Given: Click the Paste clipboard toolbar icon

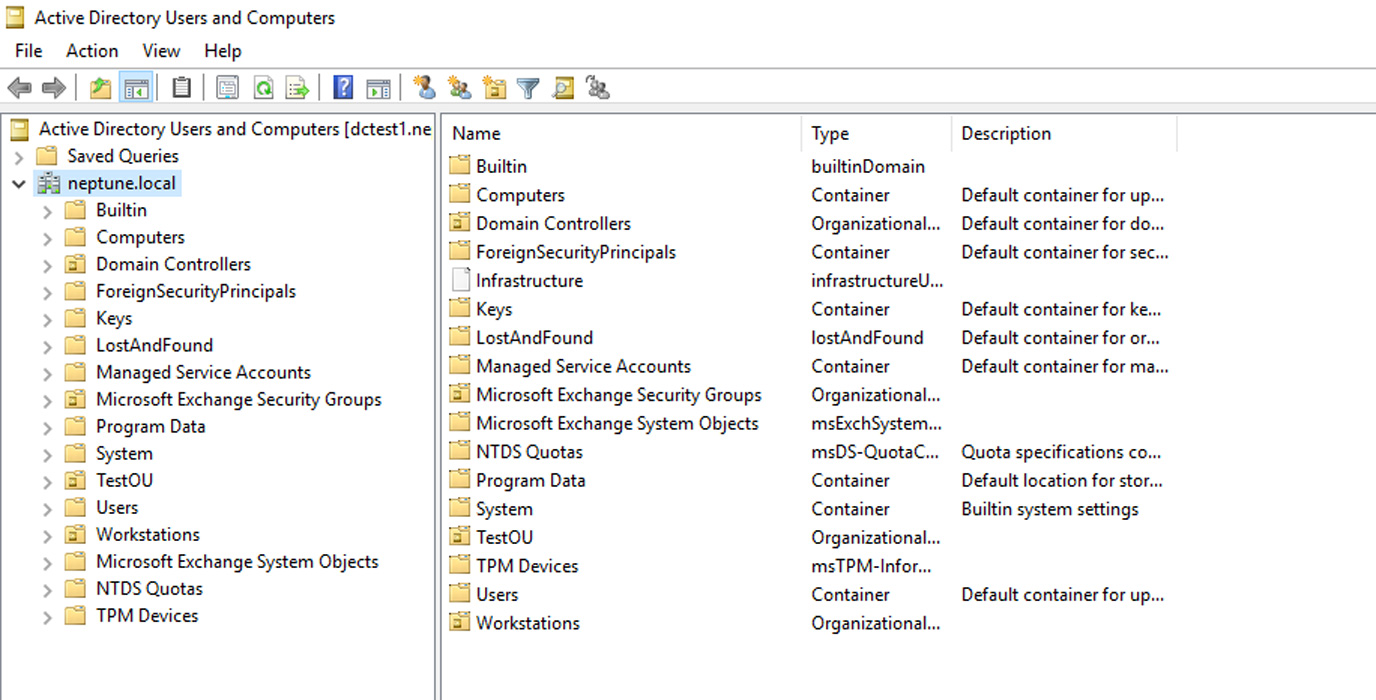Looking at the screenshot, I should pos(181,88).
